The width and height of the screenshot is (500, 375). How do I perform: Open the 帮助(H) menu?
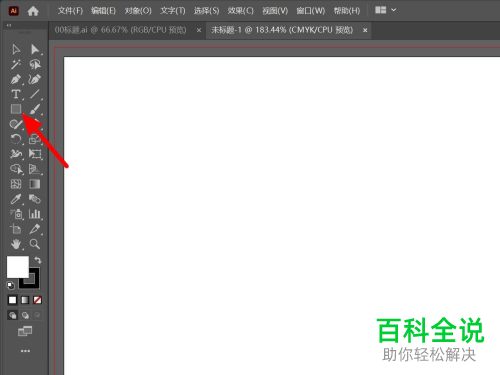pyautogui.click(x=347, y=11)
